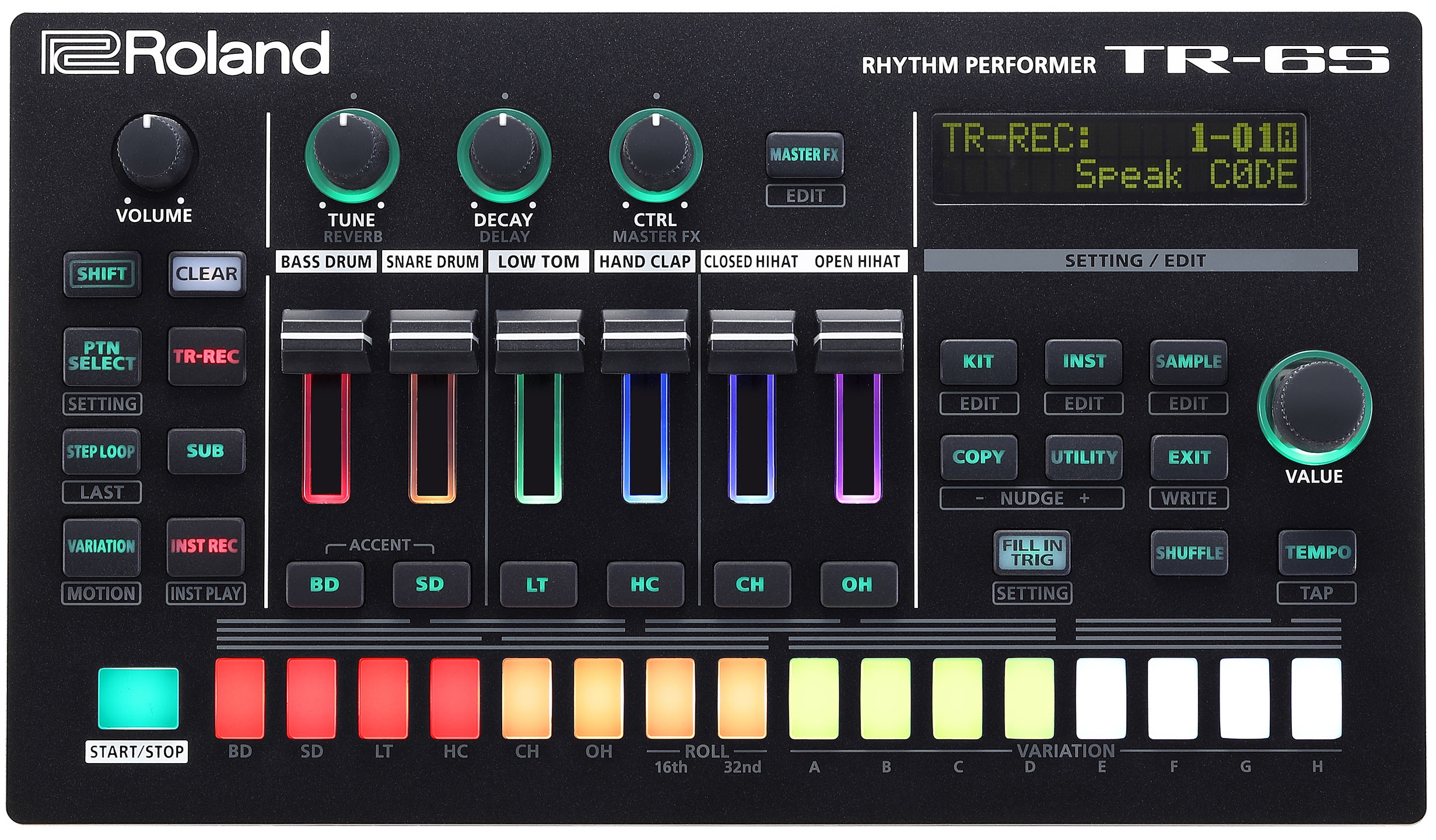Grab the Open Hihat purple fader cap
1436x840 pixels.
859,342
